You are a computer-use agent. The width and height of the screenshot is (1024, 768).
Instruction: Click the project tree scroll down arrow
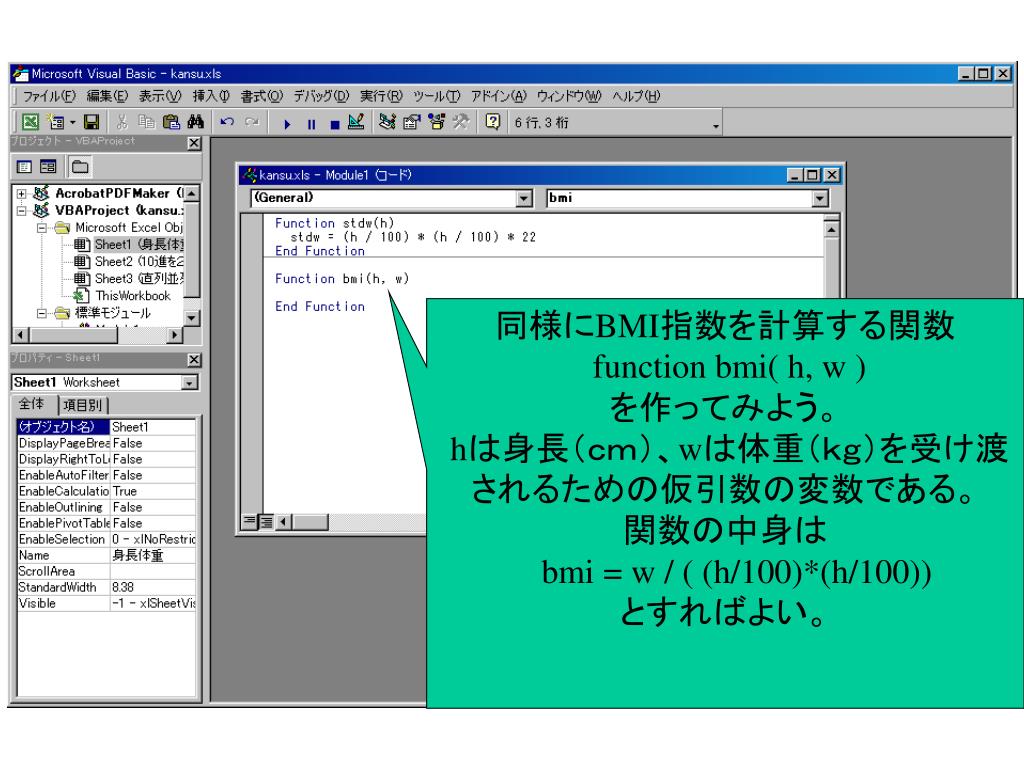click(191, 318)
